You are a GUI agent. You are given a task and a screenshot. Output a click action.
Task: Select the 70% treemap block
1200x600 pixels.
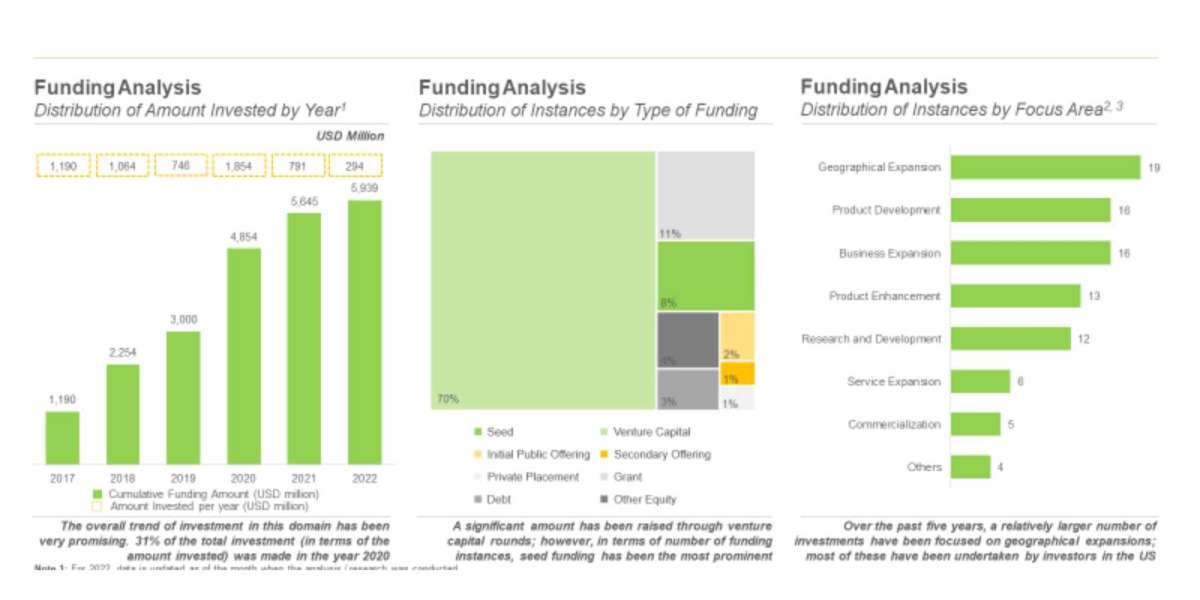tap(543, 280)
